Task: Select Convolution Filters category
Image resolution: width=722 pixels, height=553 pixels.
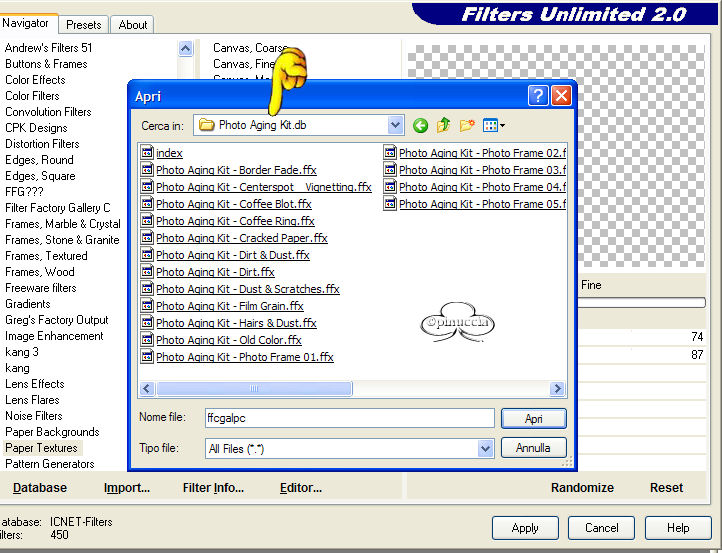Action: point(48,112)
